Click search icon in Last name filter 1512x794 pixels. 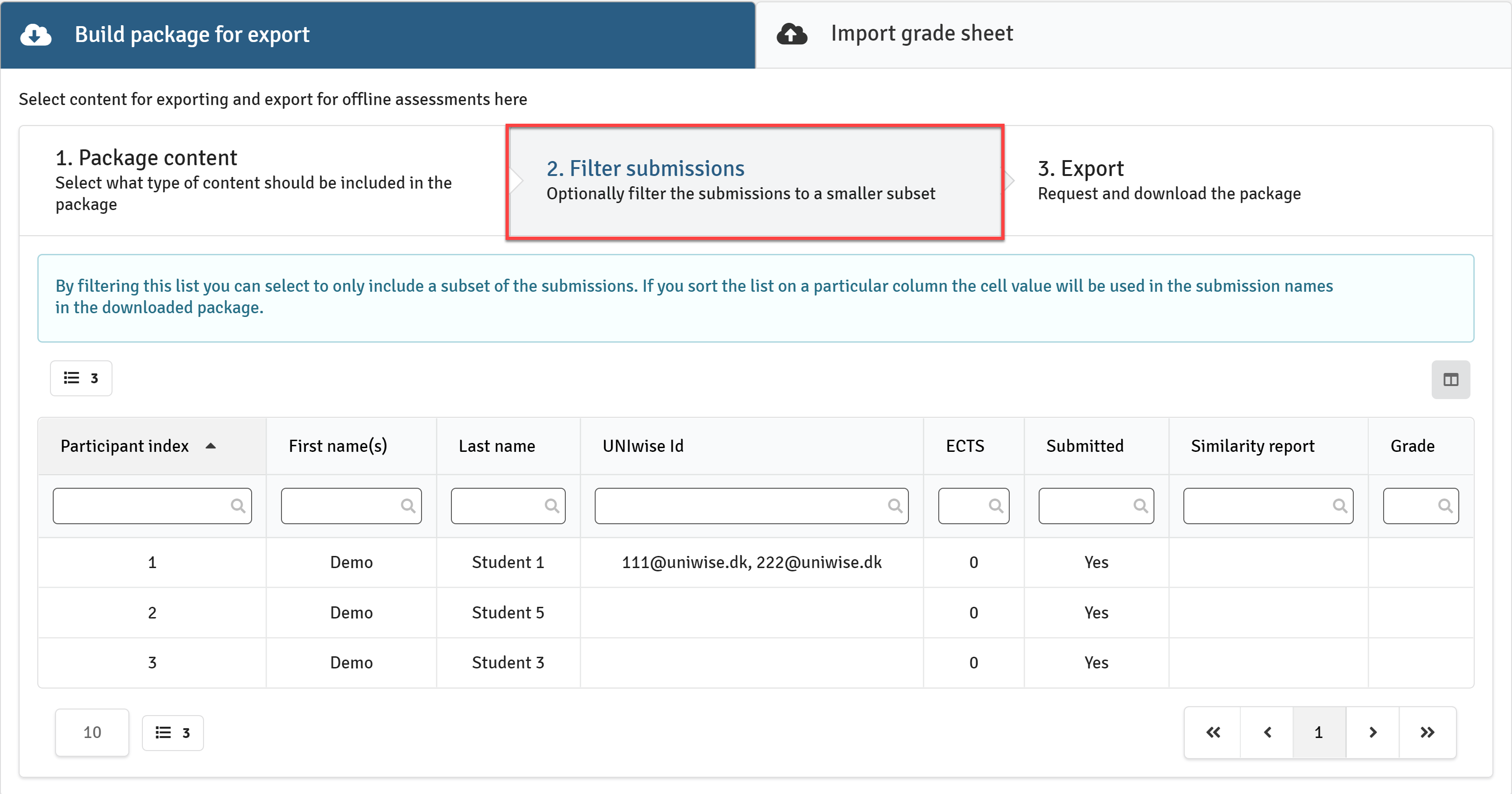pos(552,505)
